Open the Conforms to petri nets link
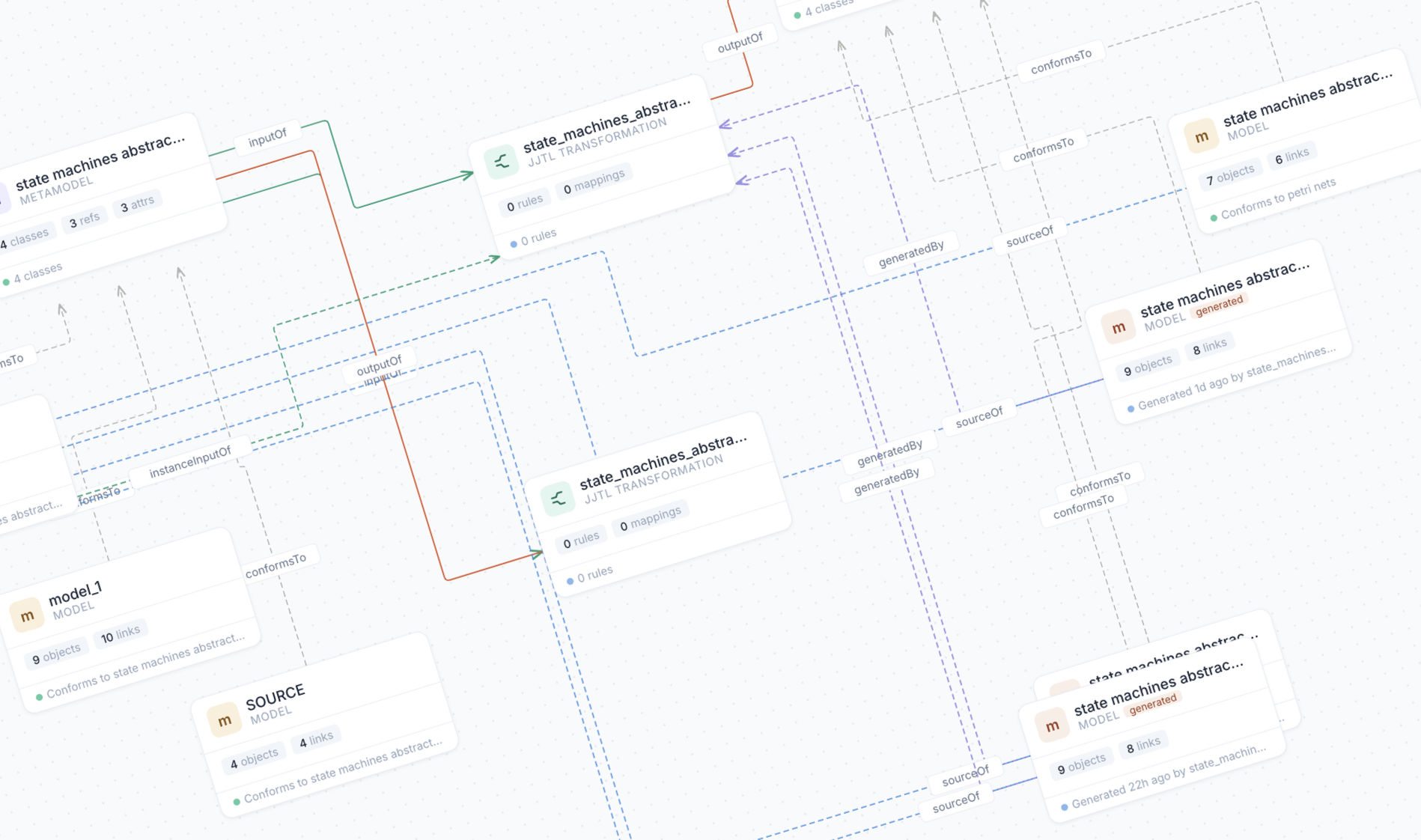The width and height of the screenshot is (1421, 840). tap(1274, 199)
